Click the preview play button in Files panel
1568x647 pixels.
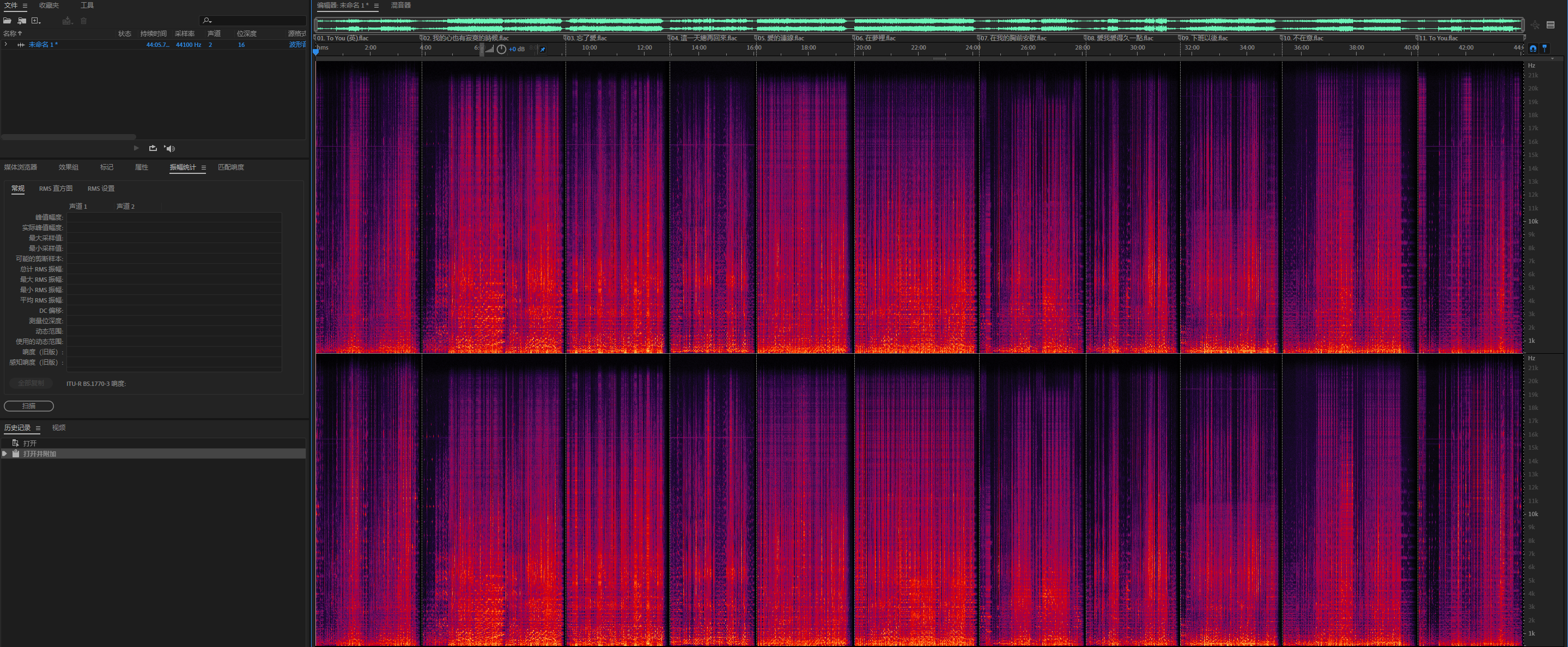point(136,148)
